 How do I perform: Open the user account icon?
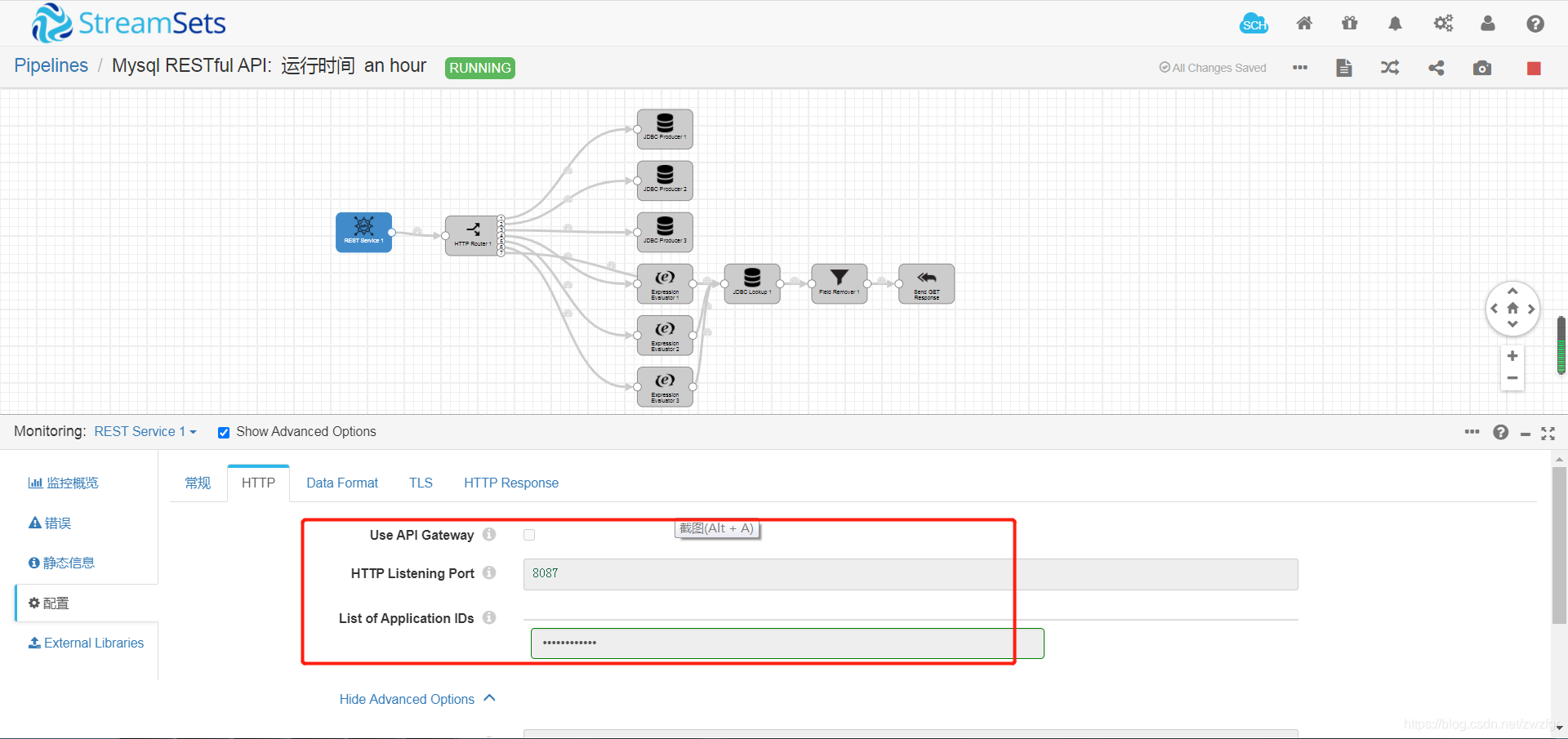point(1488,24)
